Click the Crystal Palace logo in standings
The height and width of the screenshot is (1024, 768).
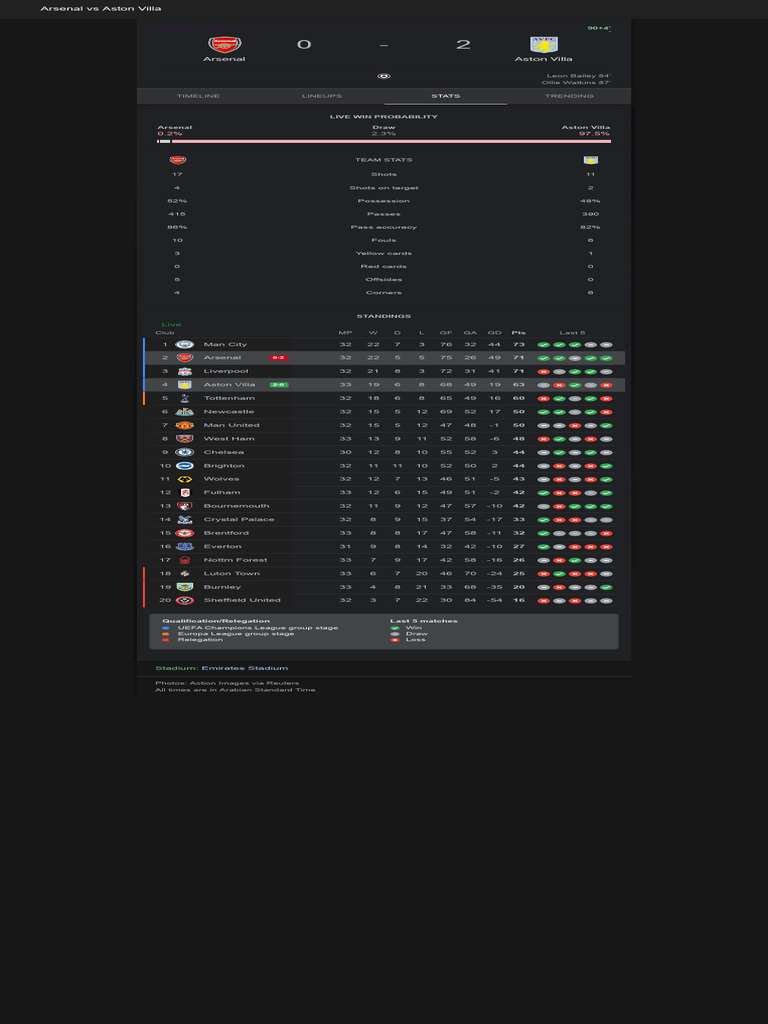click(185, 520)
